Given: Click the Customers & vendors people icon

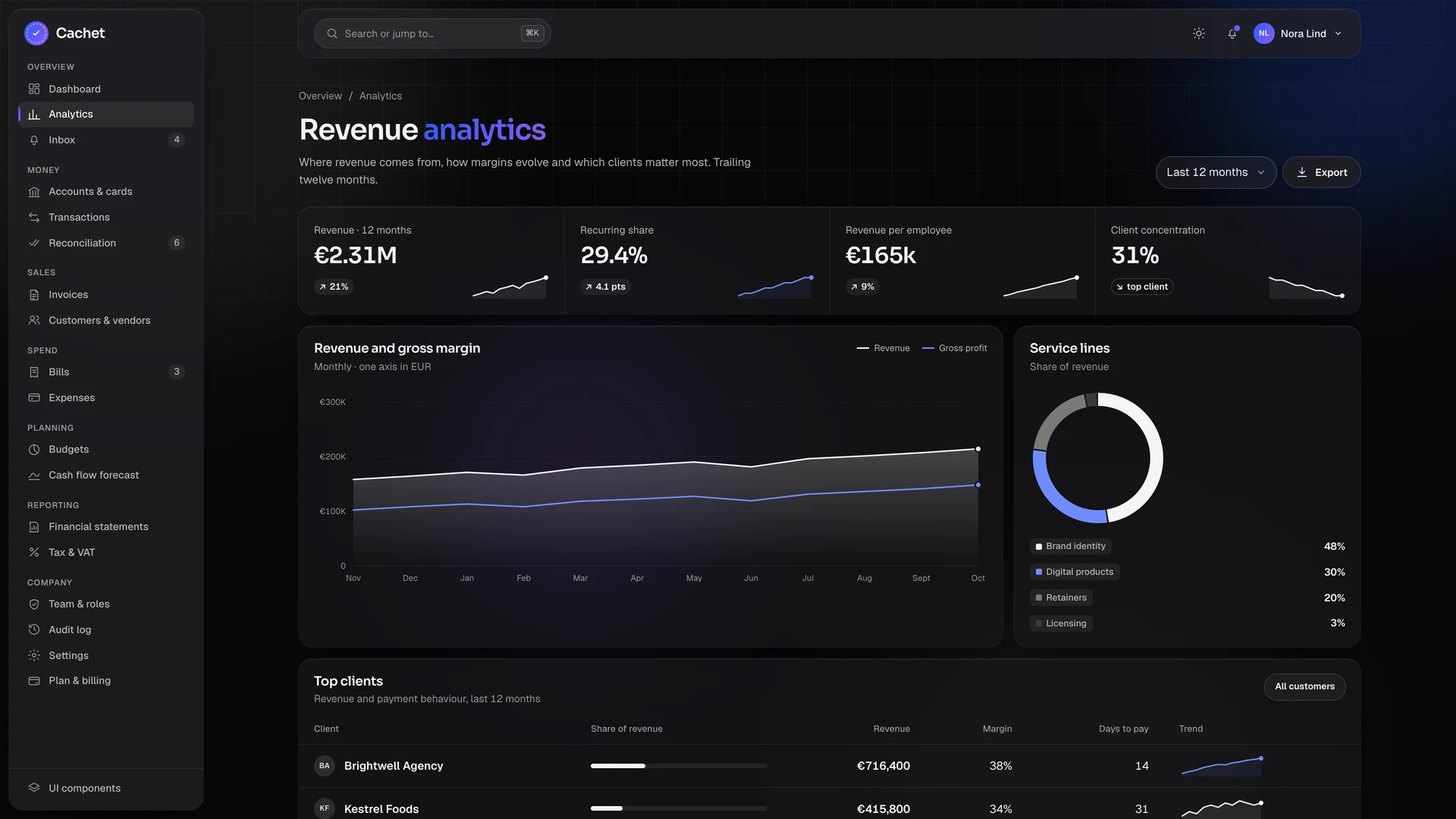Looking at the screenshot, I should (x=34, y=321).
